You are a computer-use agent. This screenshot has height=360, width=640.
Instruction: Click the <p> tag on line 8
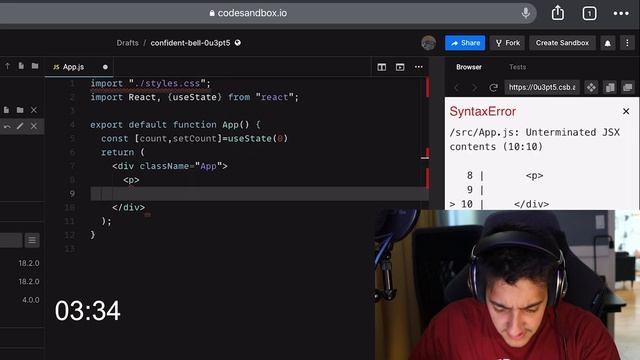(131, 180)
